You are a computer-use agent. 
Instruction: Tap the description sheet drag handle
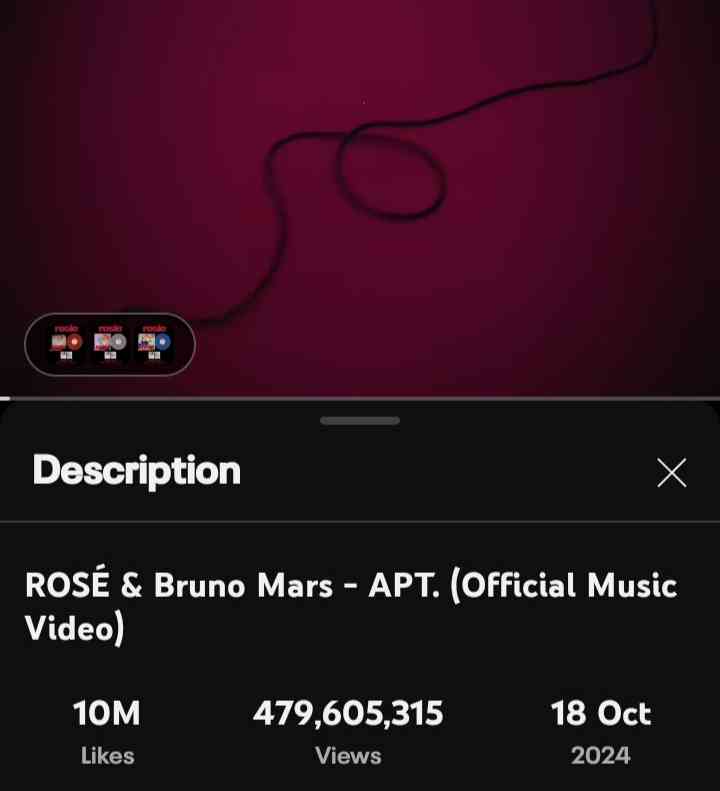(360, 420)
